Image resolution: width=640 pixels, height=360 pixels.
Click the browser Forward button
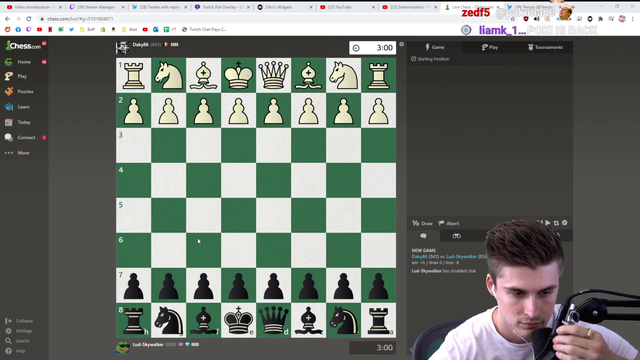click(x=18, y=19)
